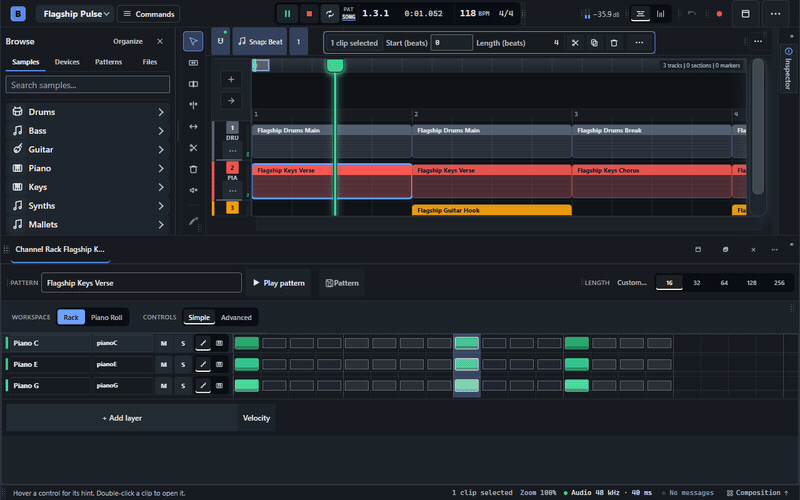Click the Pattern button
Image resolution: width=800 pixels, height=500 pixels.
tap(342, 283)
